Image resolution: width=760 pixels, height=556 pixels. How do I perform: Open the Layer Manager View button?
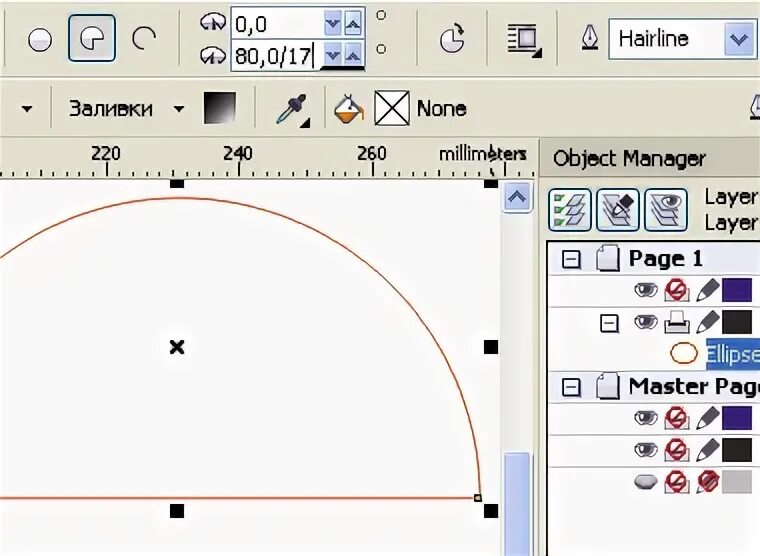click(666, 210)
